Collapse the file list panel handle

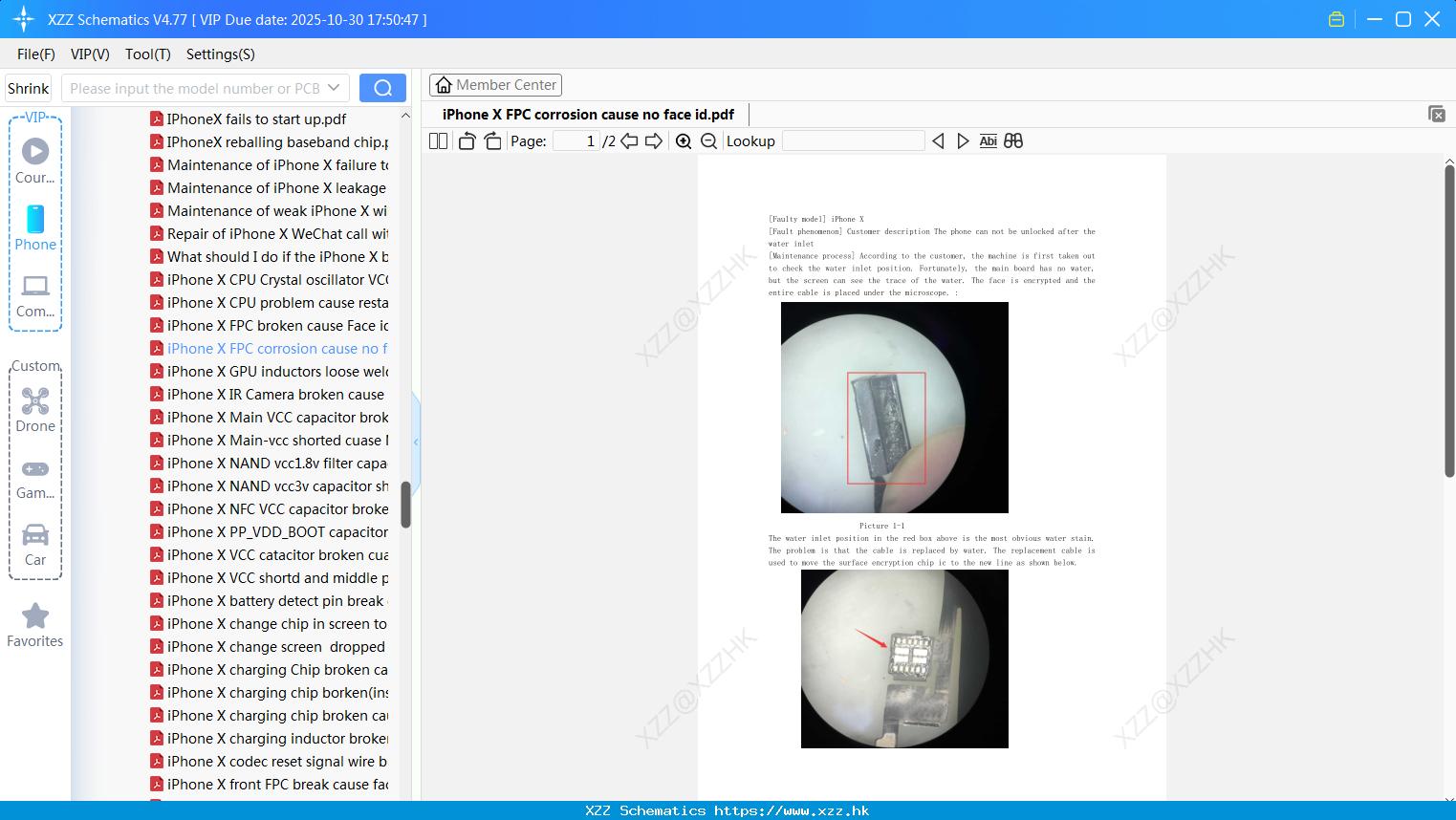click(416, 442)
